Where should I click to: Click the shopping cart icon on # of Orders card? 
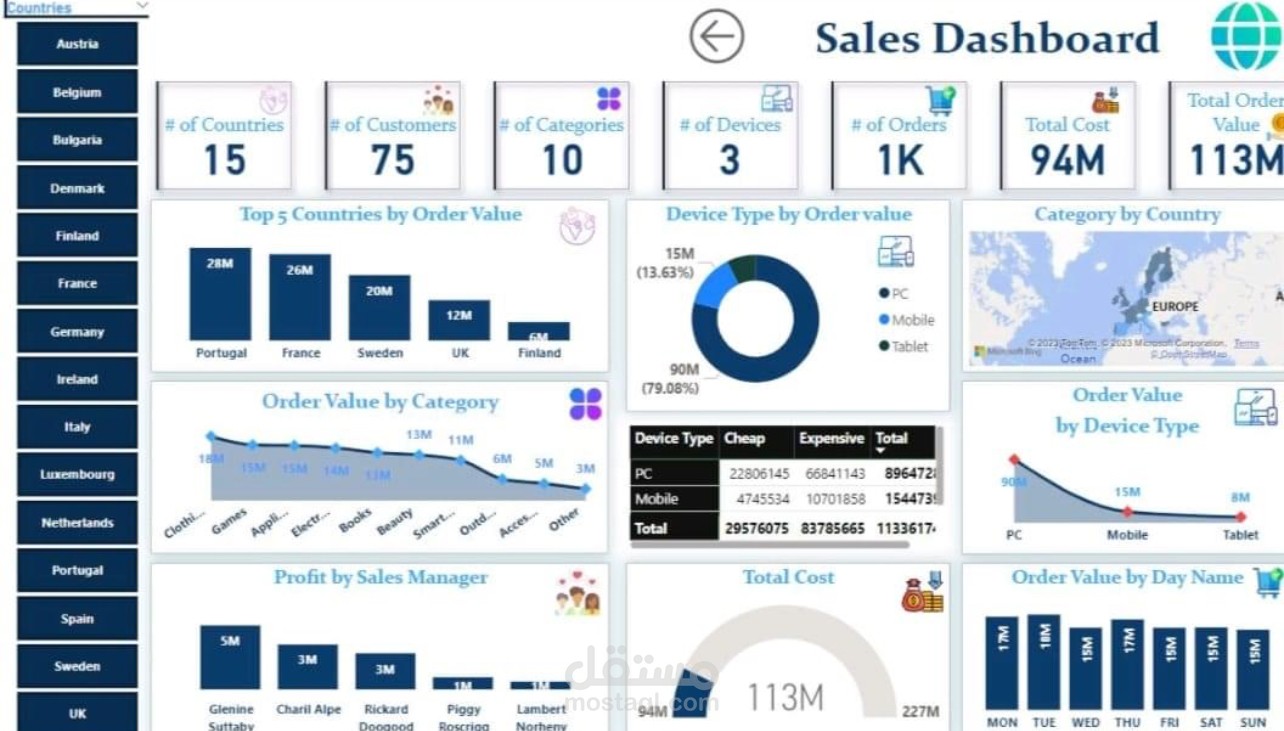tap(941, 100)
